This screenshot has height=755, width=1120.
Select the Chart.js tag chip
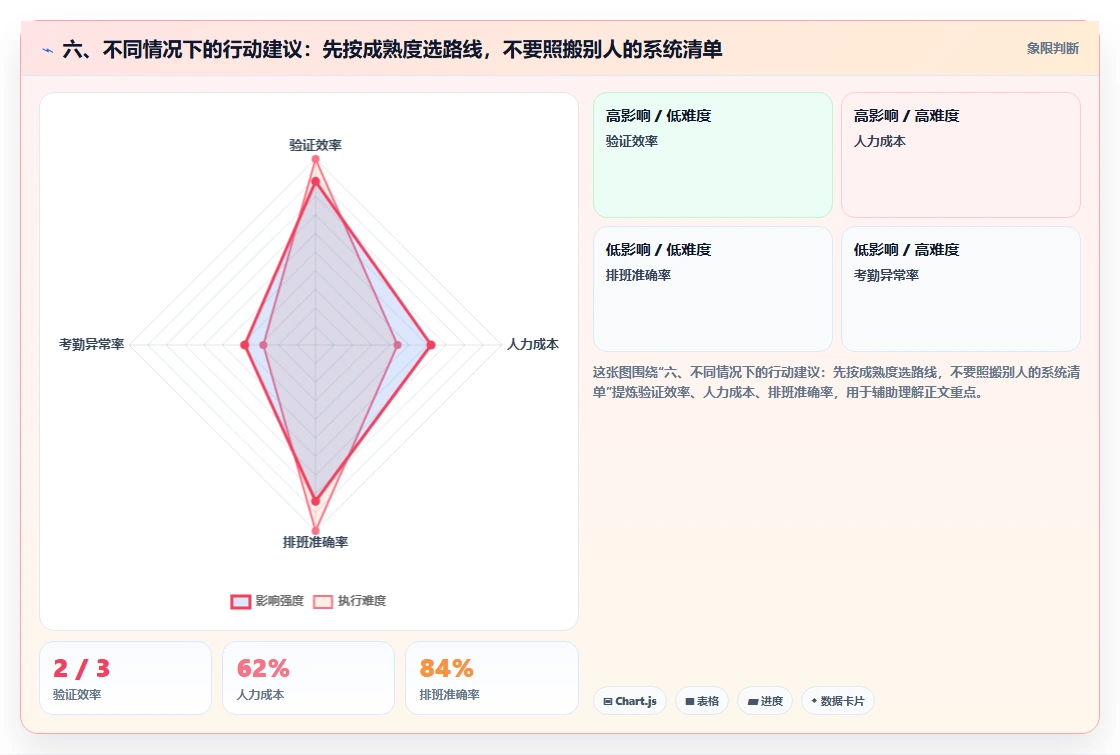(629, 701)
